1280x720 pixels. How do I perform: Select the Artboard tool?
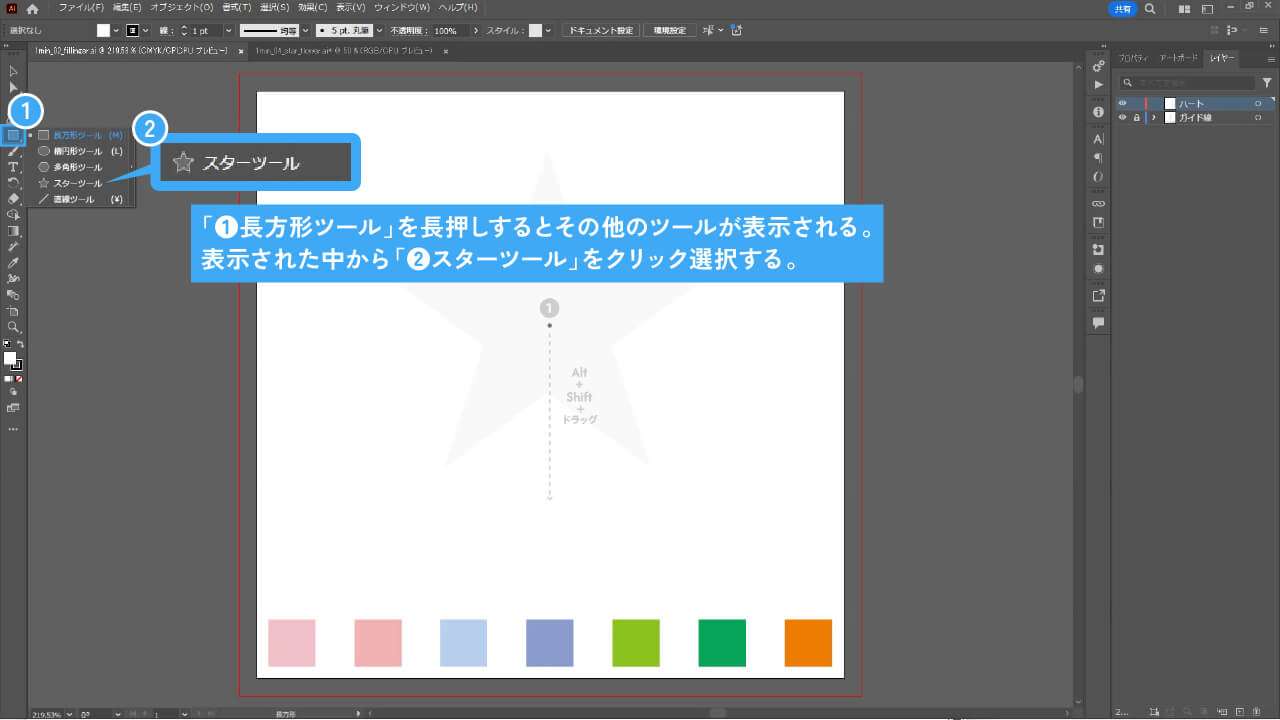(x=13, y=311)
